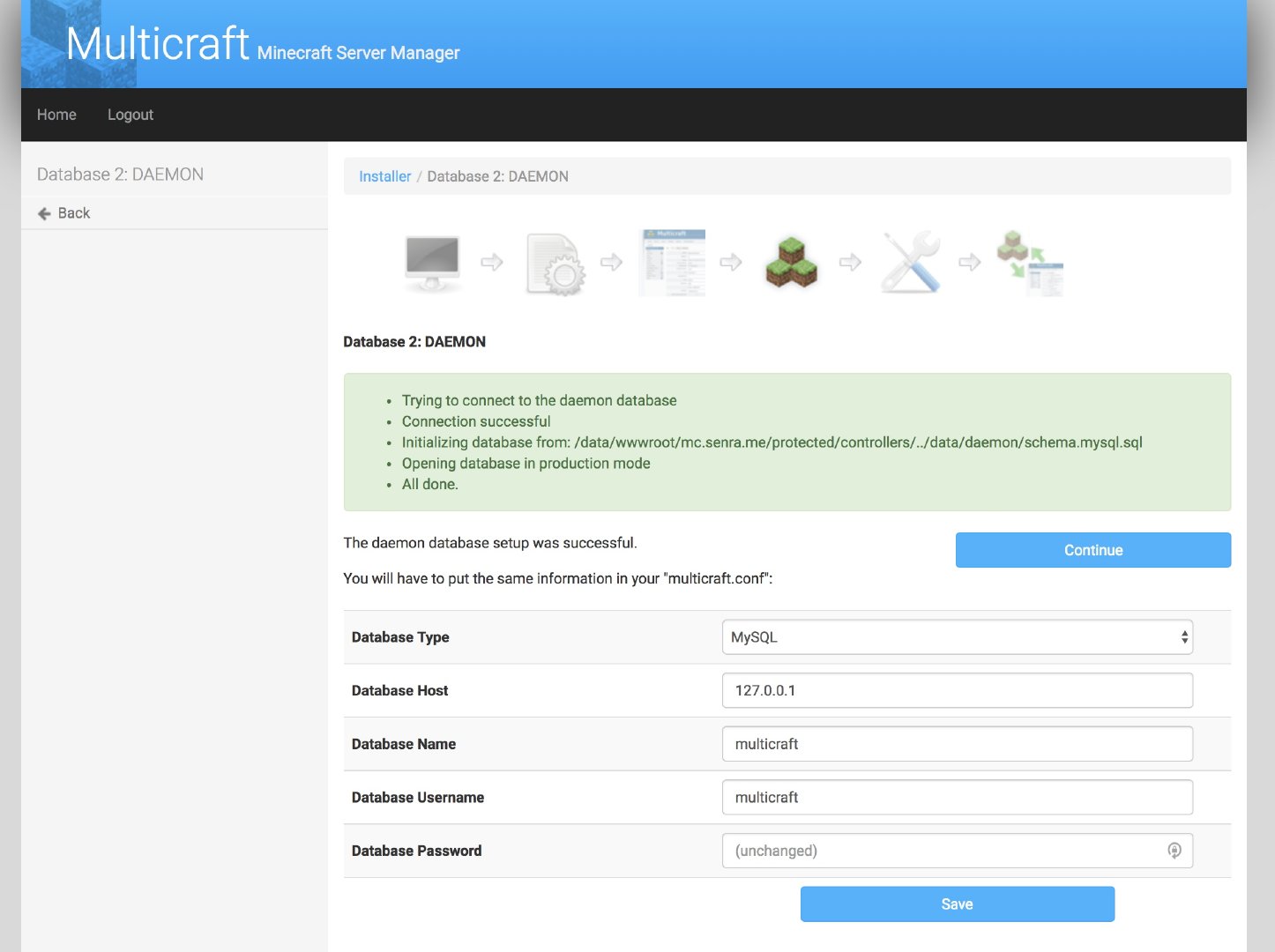Click the computer monitor installer step icon
The width and height of the screenshot is (1275, 952).
point(432,263)
